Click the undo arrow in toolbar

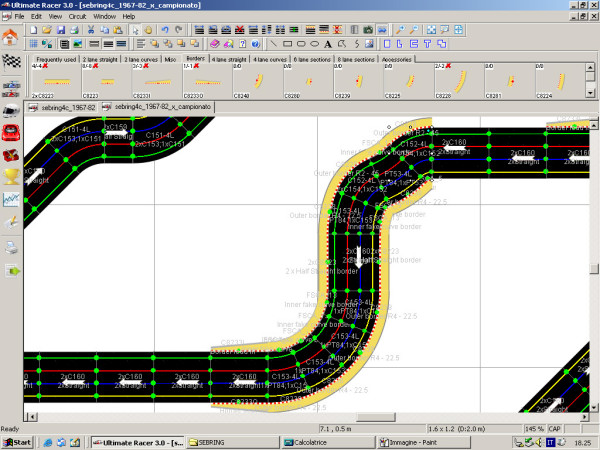coord(165,30)
